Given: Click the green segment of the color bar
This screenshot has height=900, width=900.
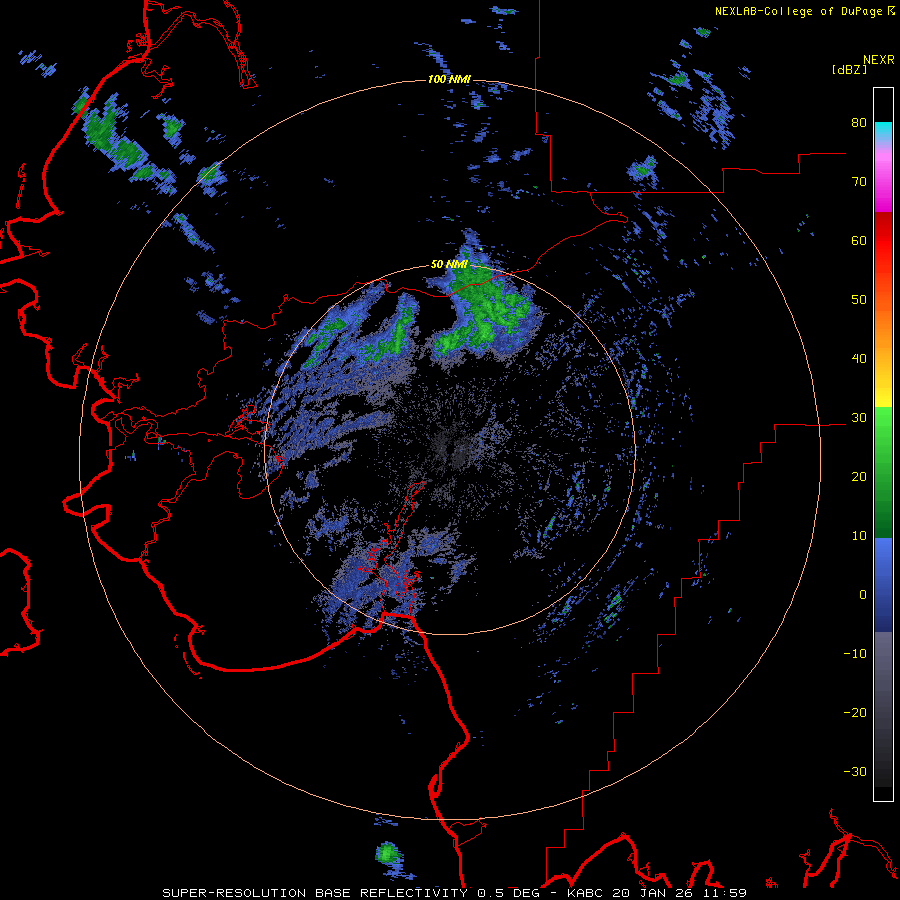Looking at the screenshot, I should [x=883, y=472].
